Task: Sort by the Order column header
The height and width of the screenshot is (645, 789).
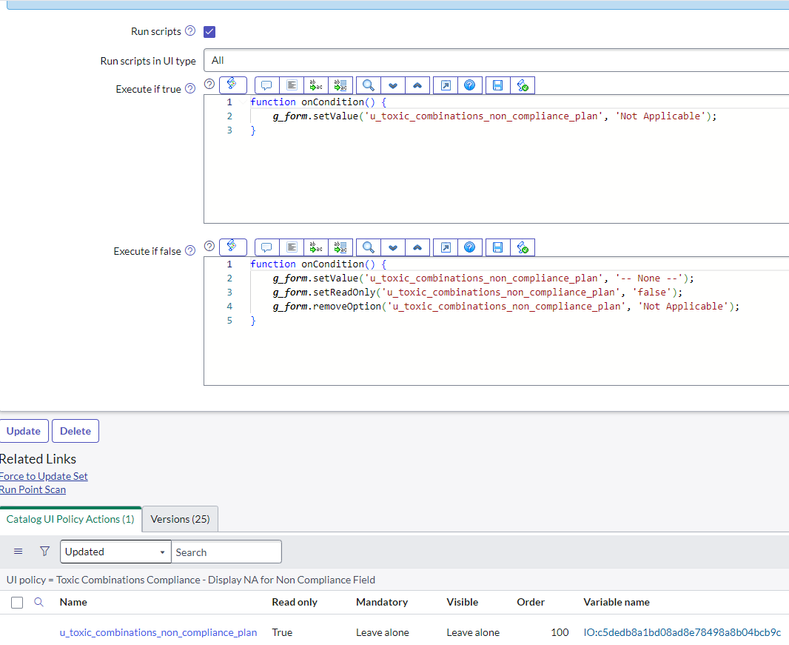Action: click(x=531, y=602)
